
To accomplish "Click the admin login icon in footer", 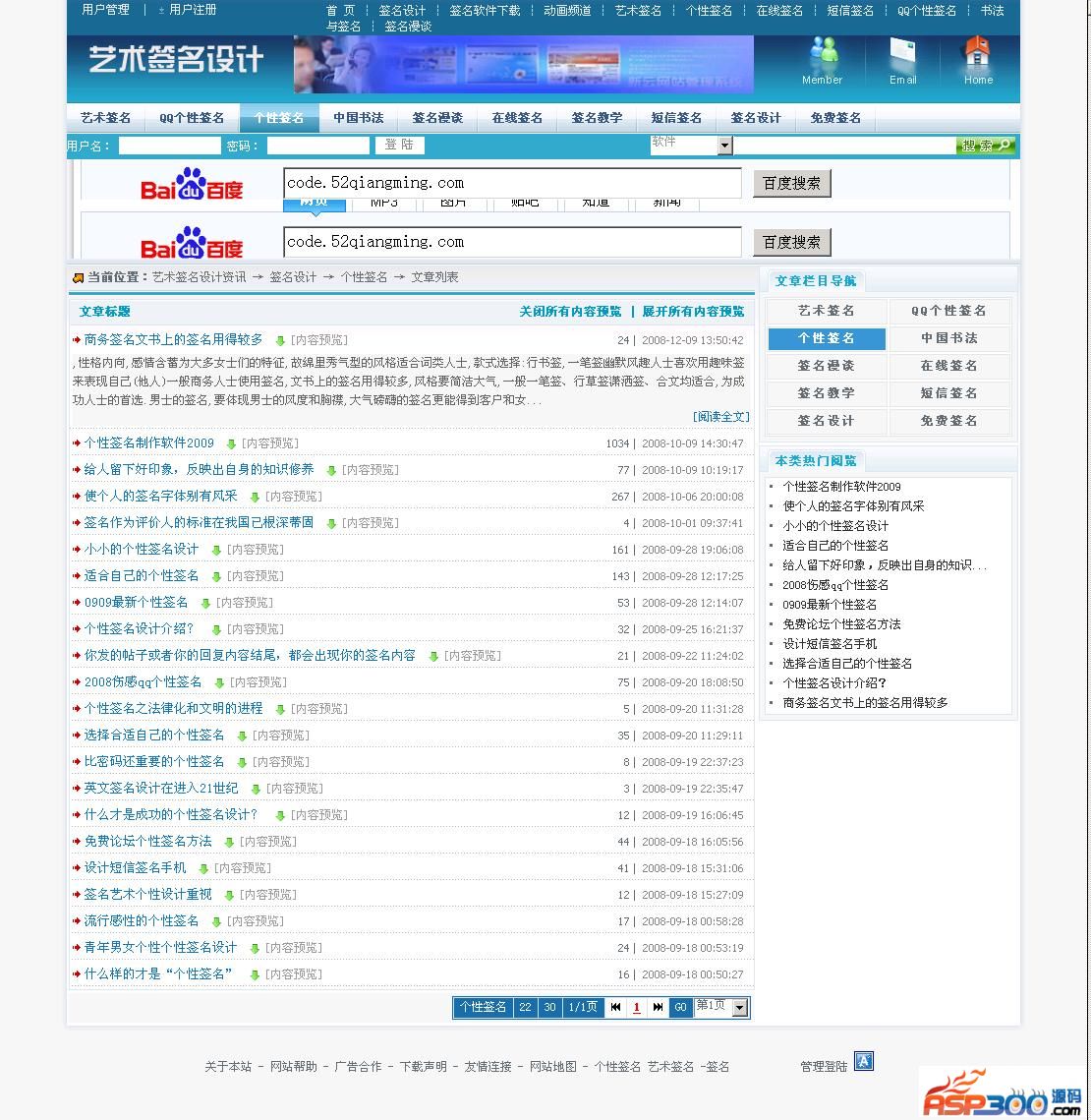I will tap(864, 1061).
